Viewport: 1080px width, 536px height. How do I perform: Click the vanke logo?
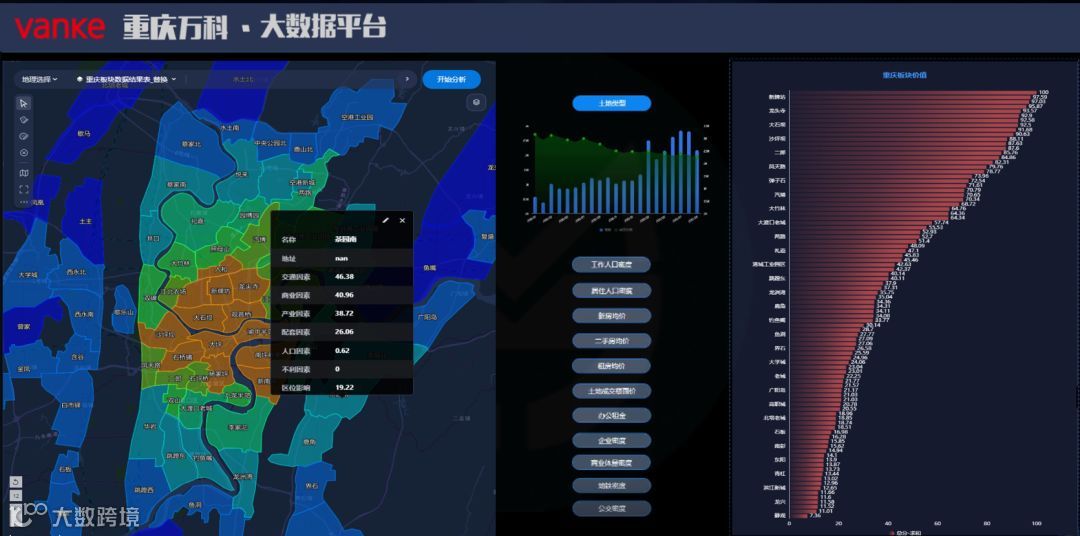pyautogui.click(x=59, y=27)
